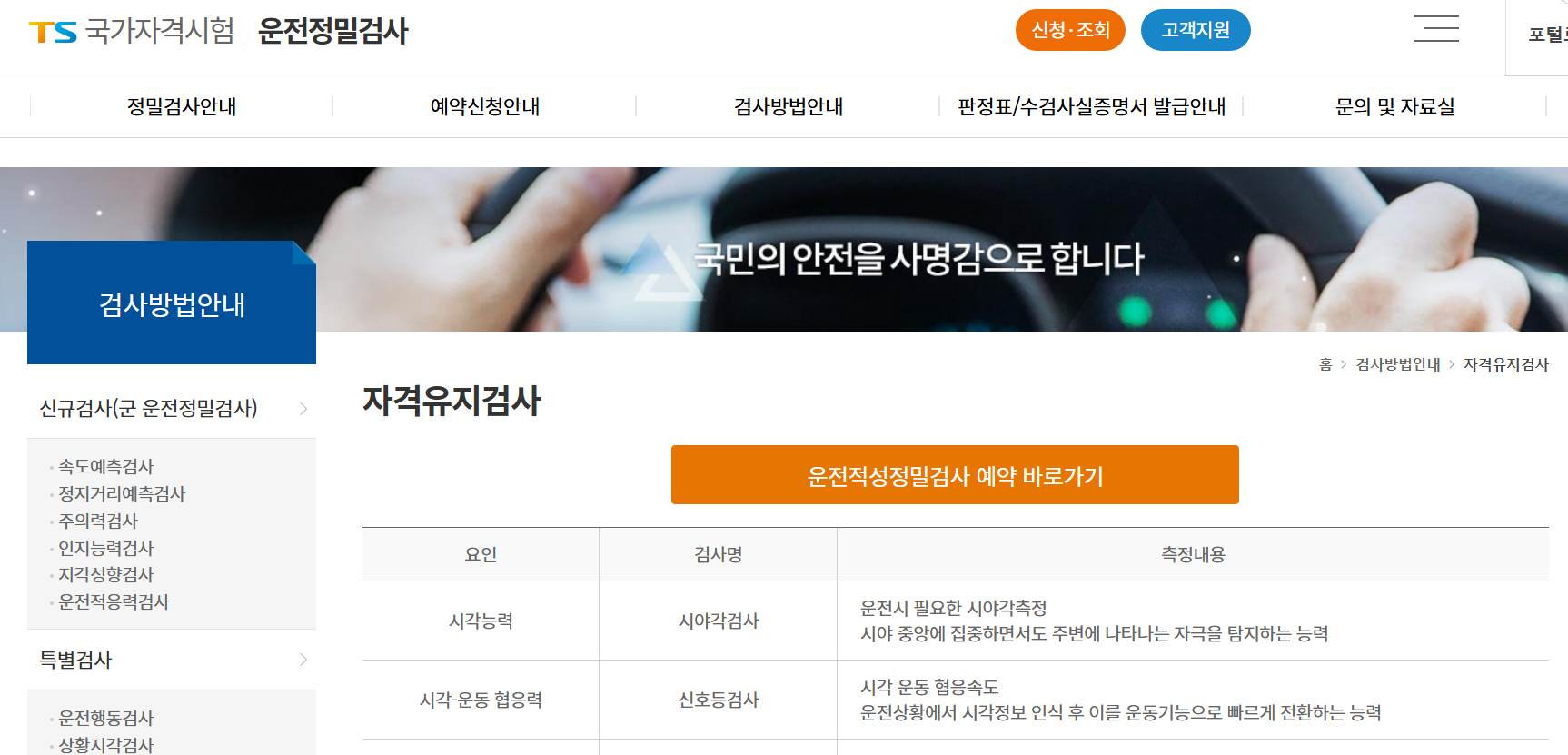
Task: Open 주의력검사 in the sidebar
Action: 98,521
